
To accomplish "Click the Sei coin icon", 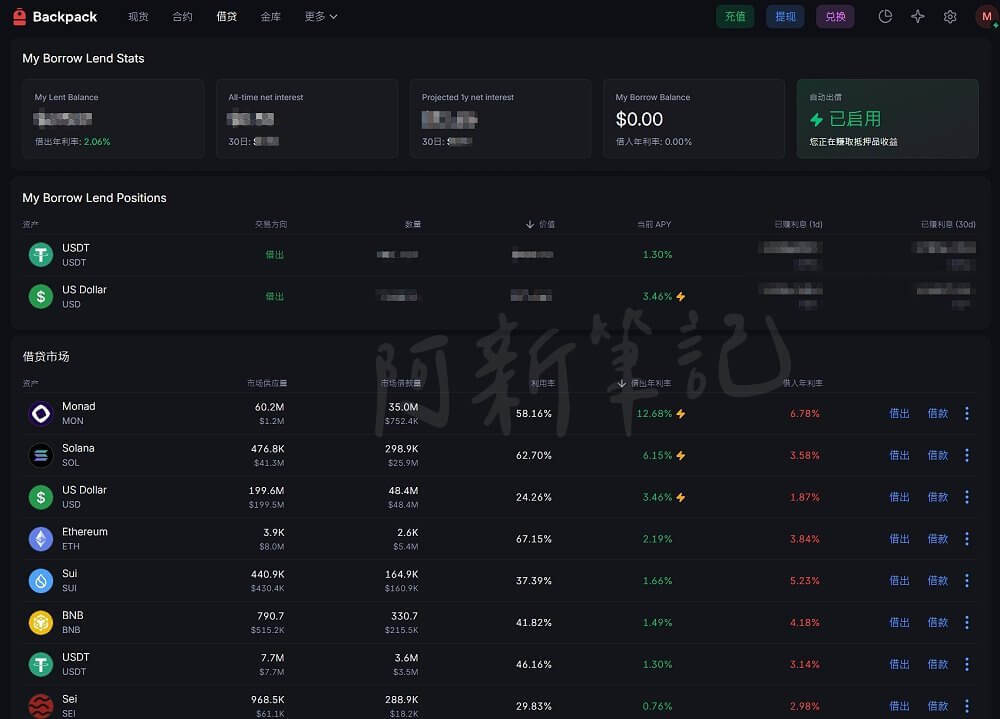I will [x=41, y=706].
